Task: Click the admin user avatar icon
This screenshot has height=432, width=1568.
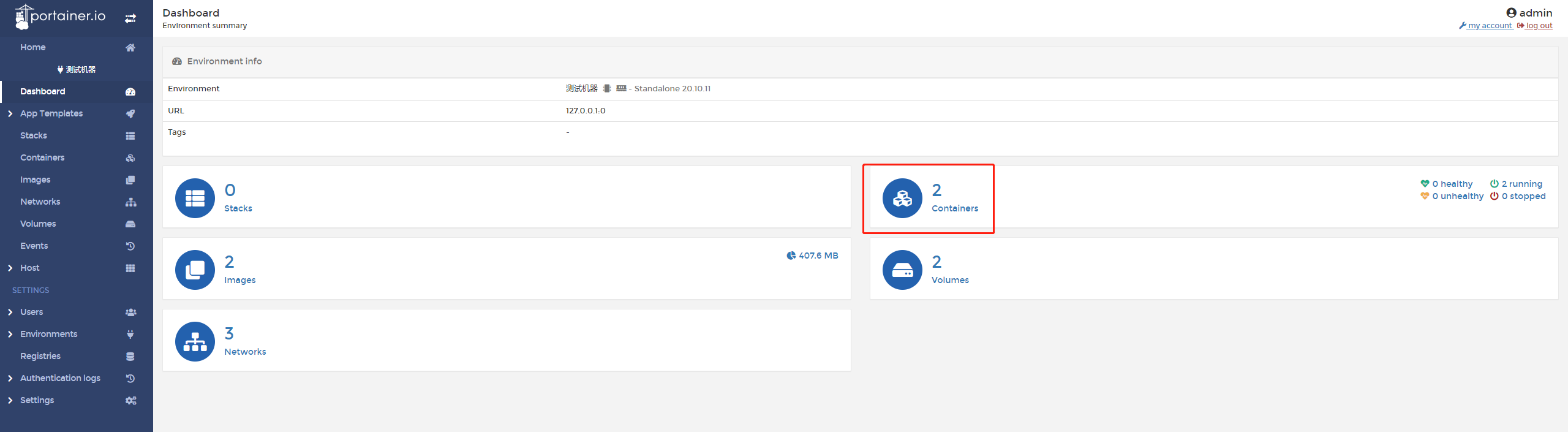Action: 1511,13
